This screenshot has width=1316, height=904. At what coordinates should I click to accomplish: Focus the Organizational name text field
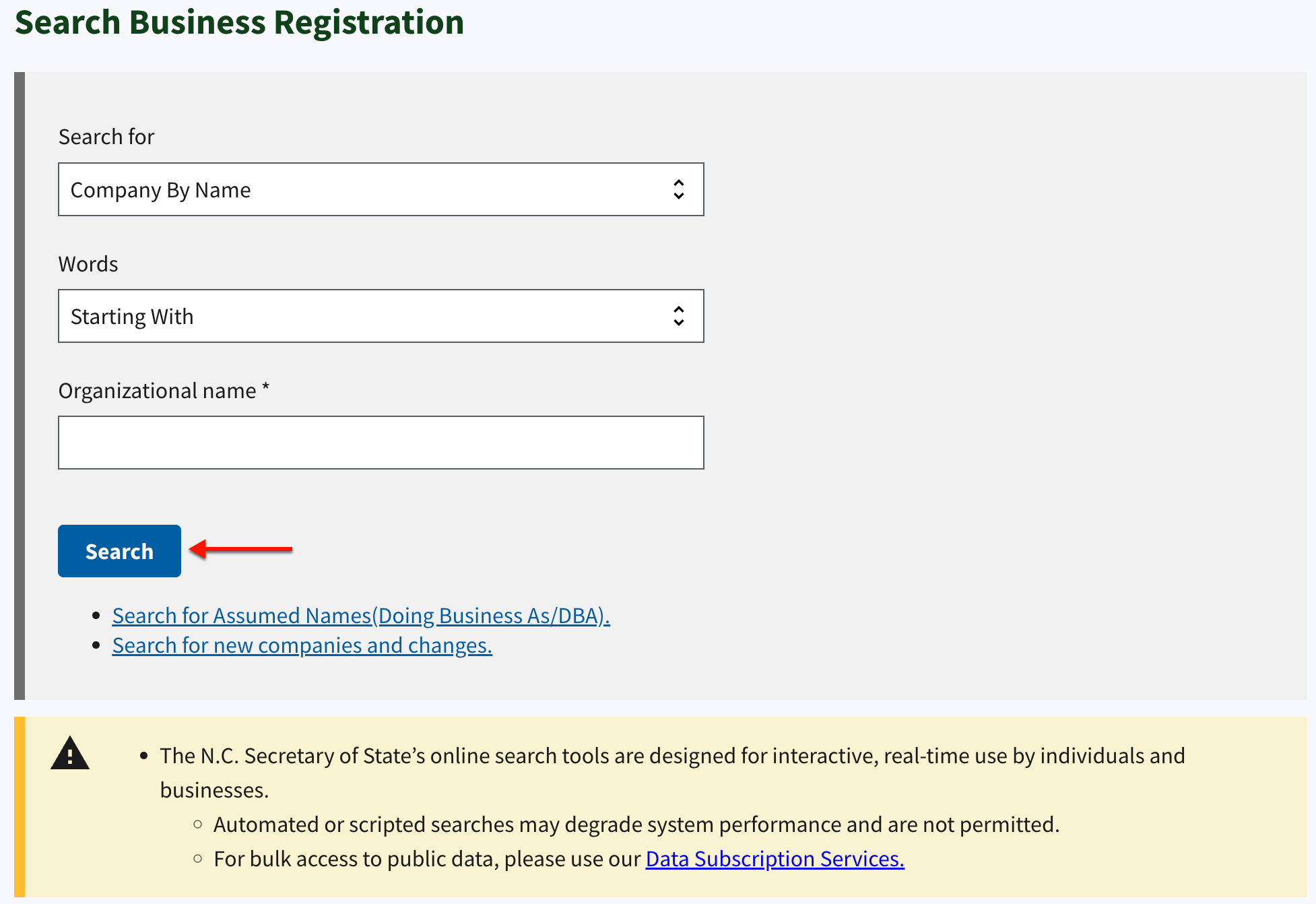[381, 443]
